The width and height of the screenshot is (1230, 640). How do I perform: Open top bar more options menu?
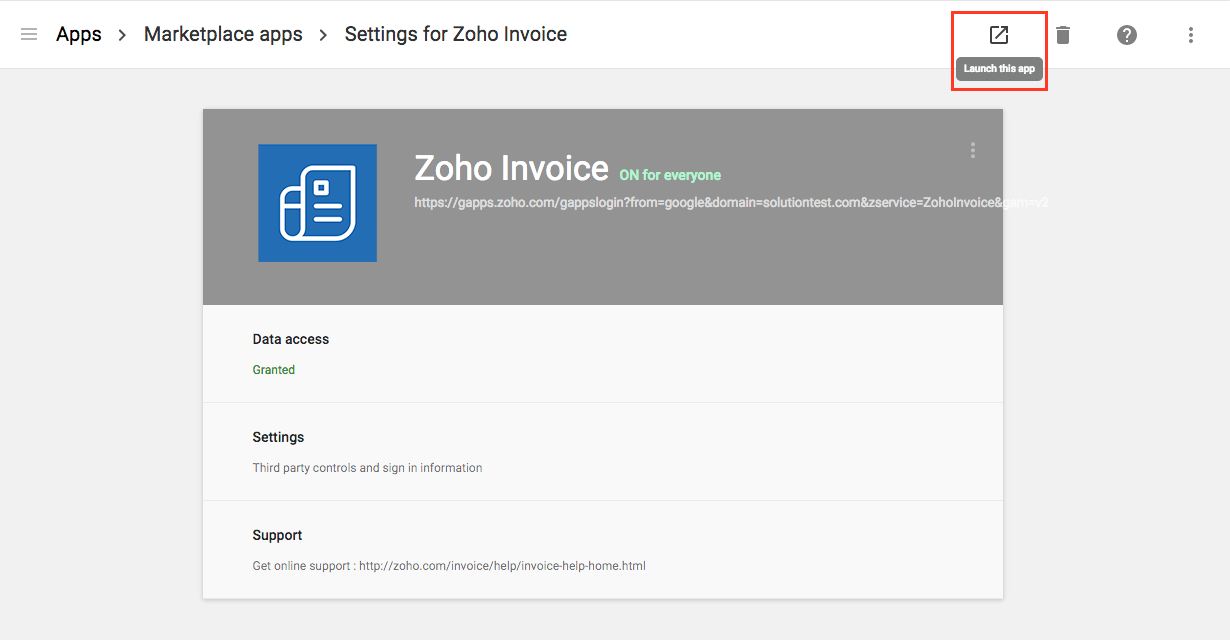1191,35
